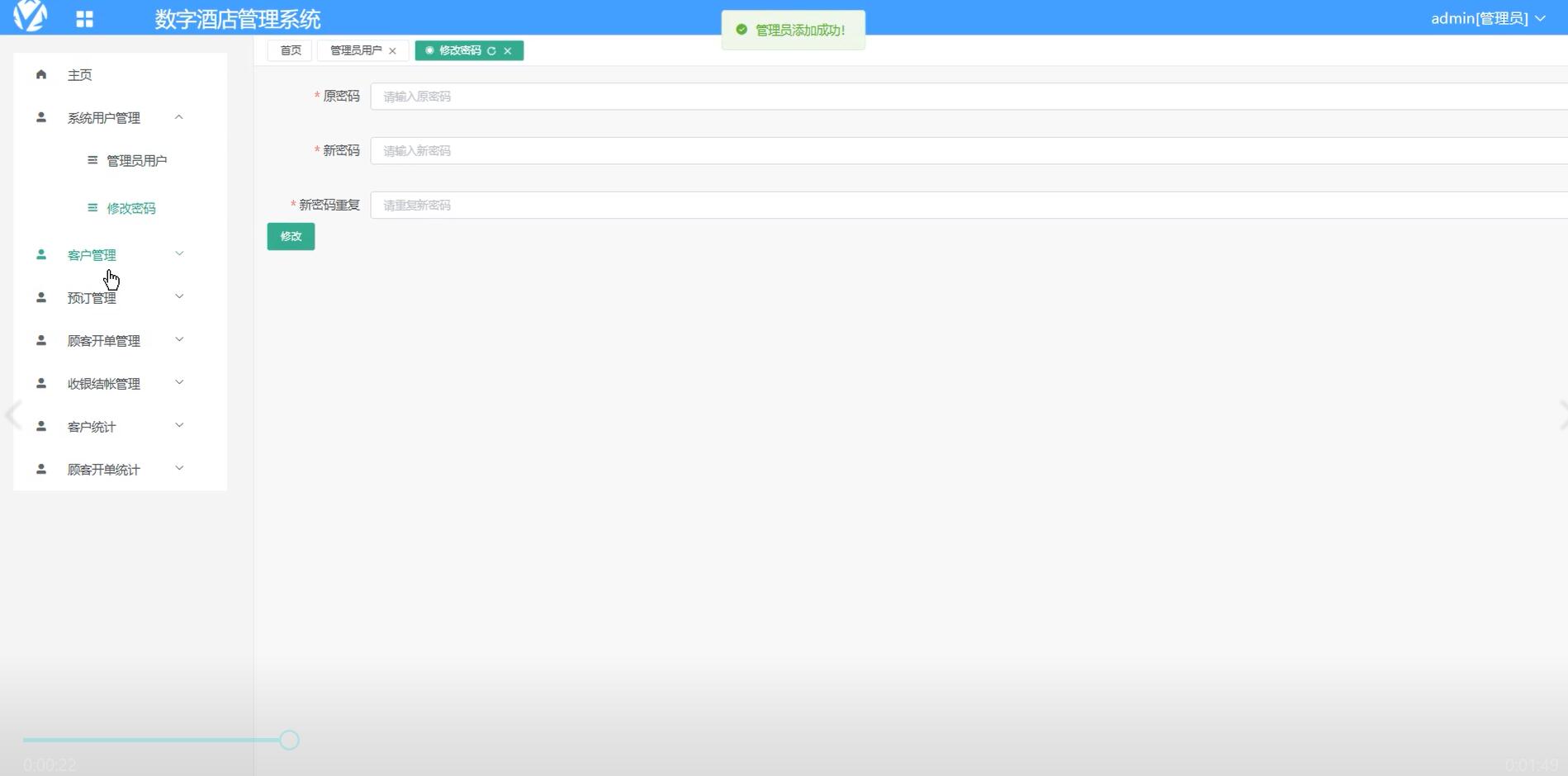Click the list icon beside 管理员用户

coord(92,160)
